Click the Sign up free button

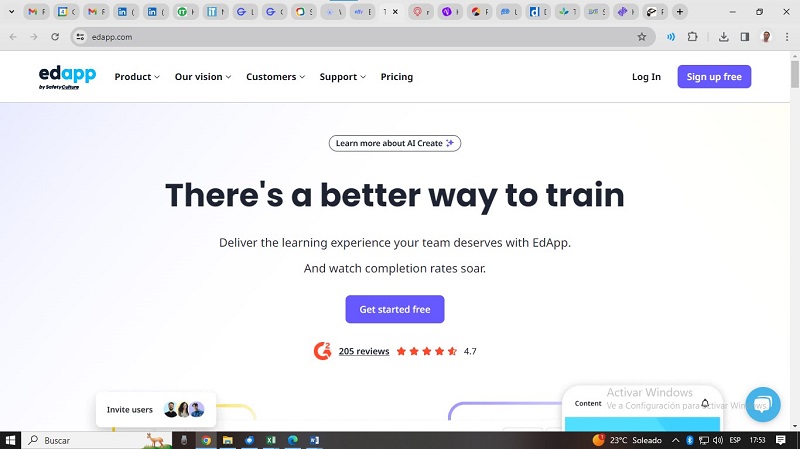(x=714, y=77)
